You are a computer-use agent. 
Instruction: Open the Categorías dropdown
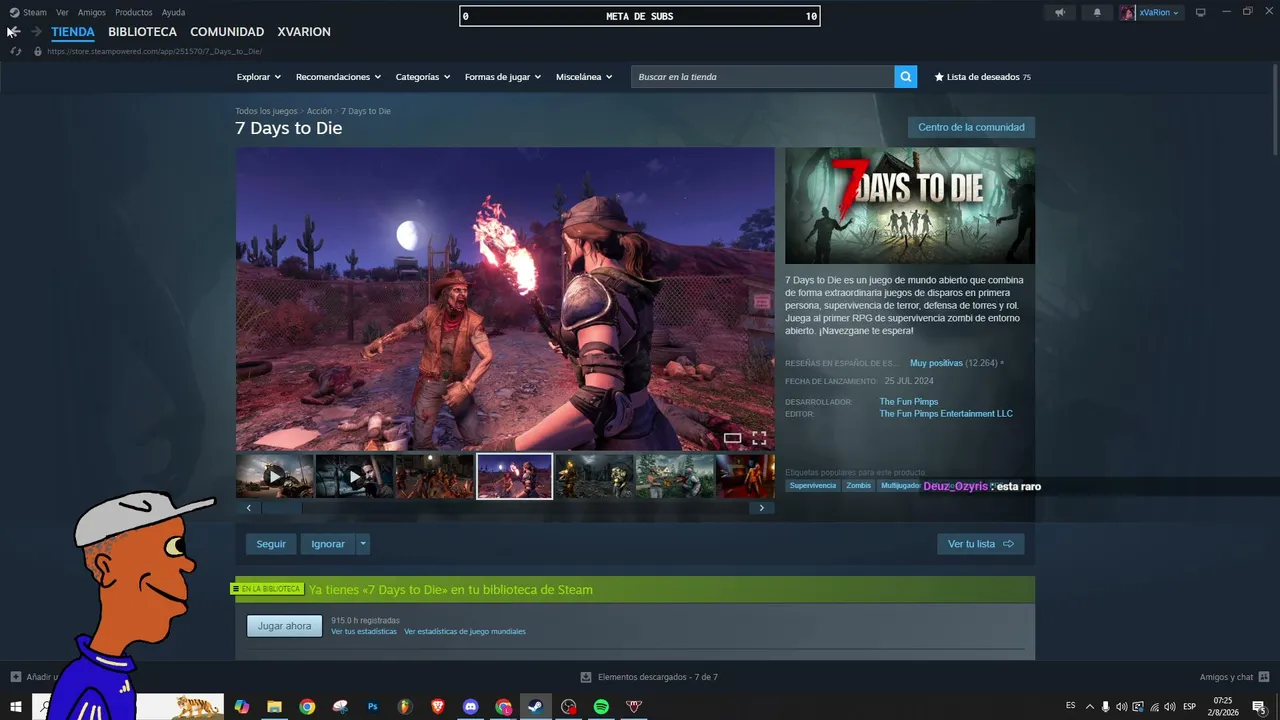[x=423, y=77]
